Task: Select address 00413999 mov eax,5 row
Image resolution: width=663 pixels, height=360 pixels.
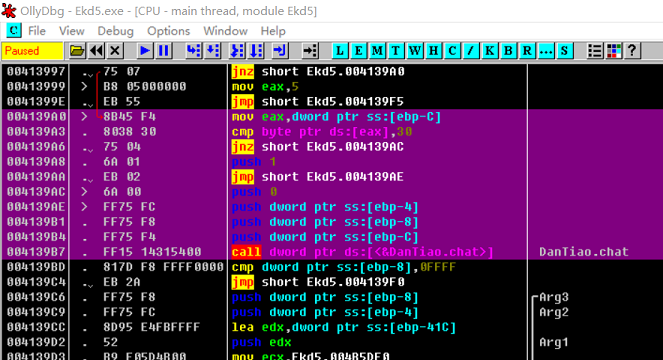Action: pos(332,86)
